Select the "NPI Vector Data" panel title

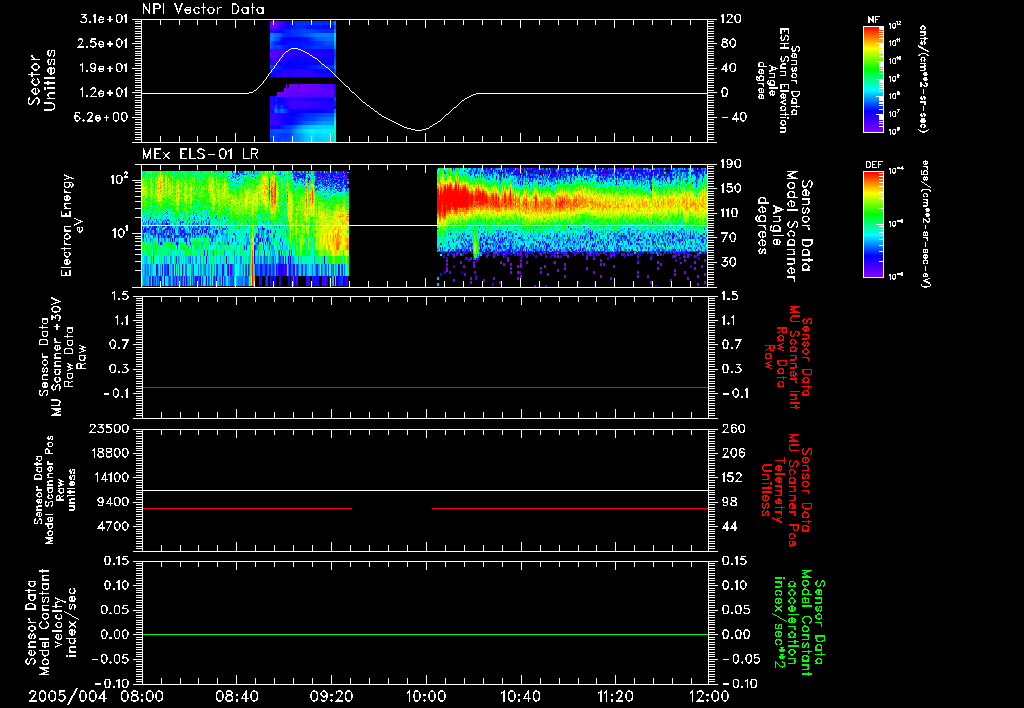(x=203, y=9)
